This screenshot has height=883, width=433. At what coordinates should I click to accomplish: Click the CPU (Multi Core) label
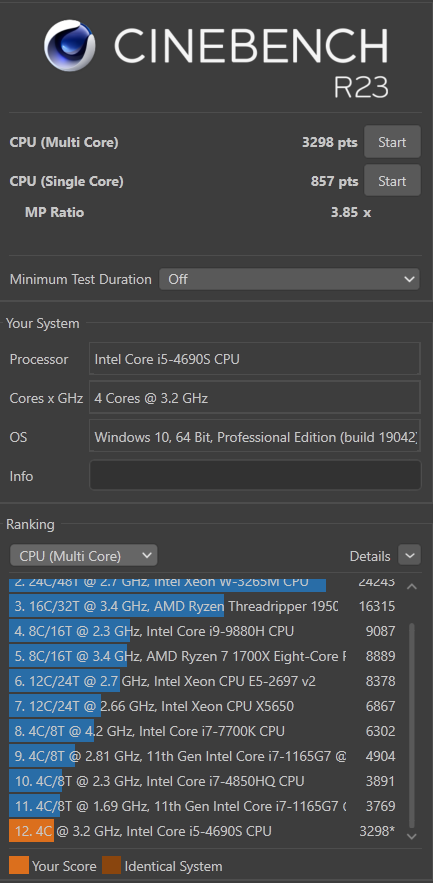coord(64,142)
